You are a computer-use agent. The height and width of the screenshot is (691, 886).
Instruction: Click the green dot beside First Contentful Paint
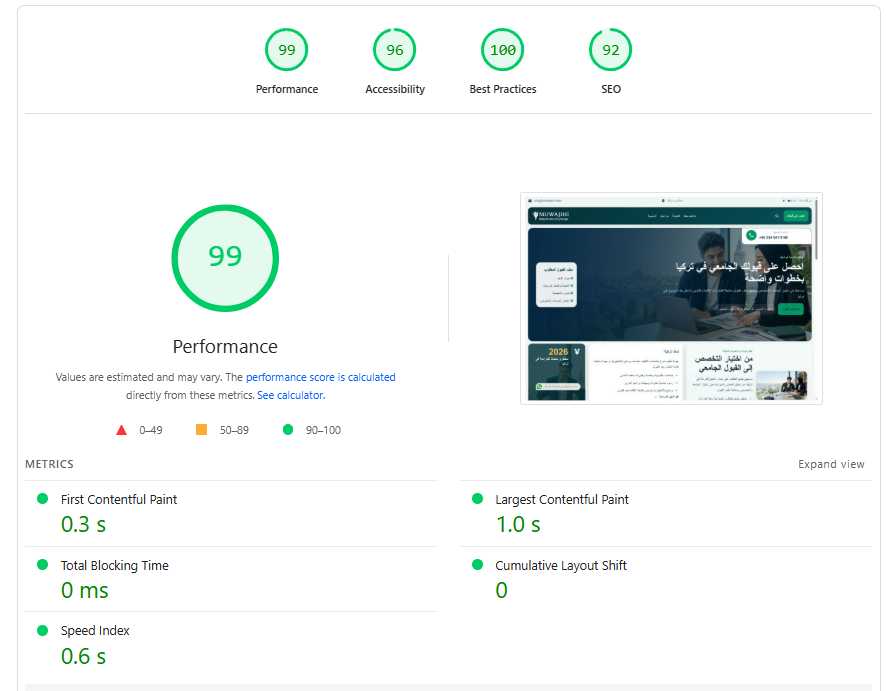pos(42,498)
